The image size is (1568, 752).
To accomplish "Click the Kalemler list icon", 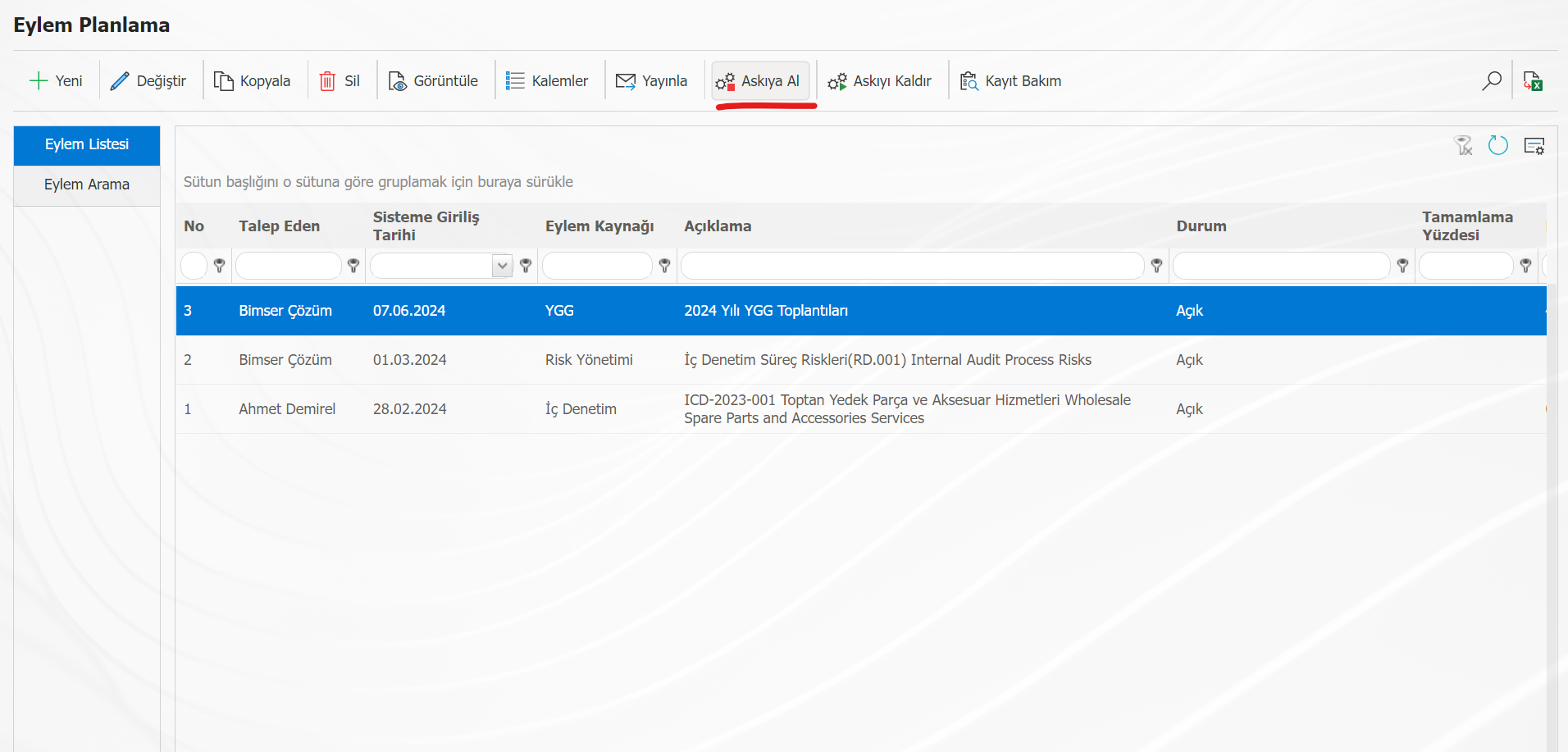I will (515, 80).
